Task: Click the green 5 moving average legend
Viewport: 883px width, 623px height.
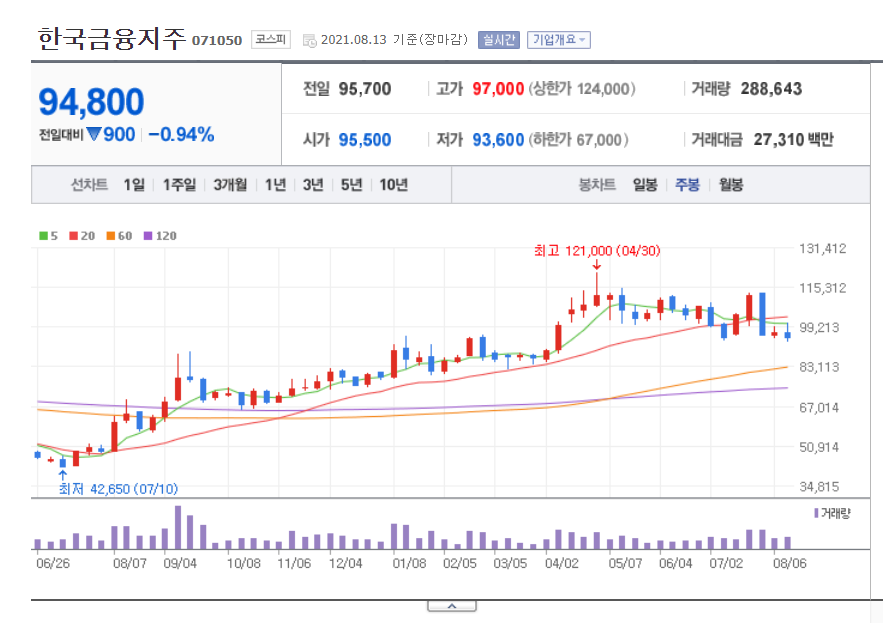Action: click(x=48, y=236)
